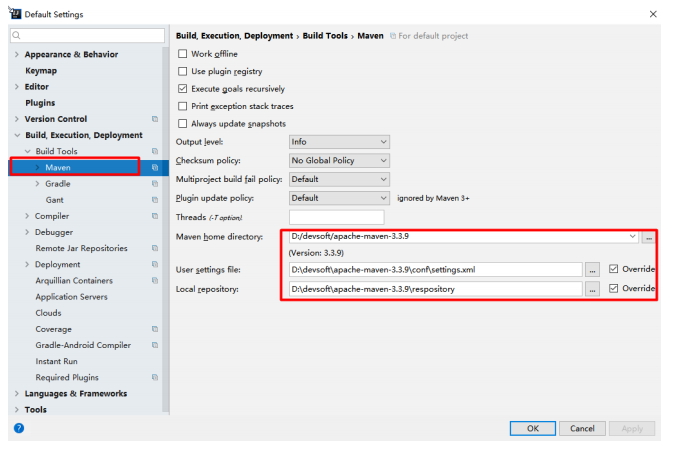Click the project-level icon beside Required Plugins
This screenshot has height=449, width=676.
coord(155,377)
